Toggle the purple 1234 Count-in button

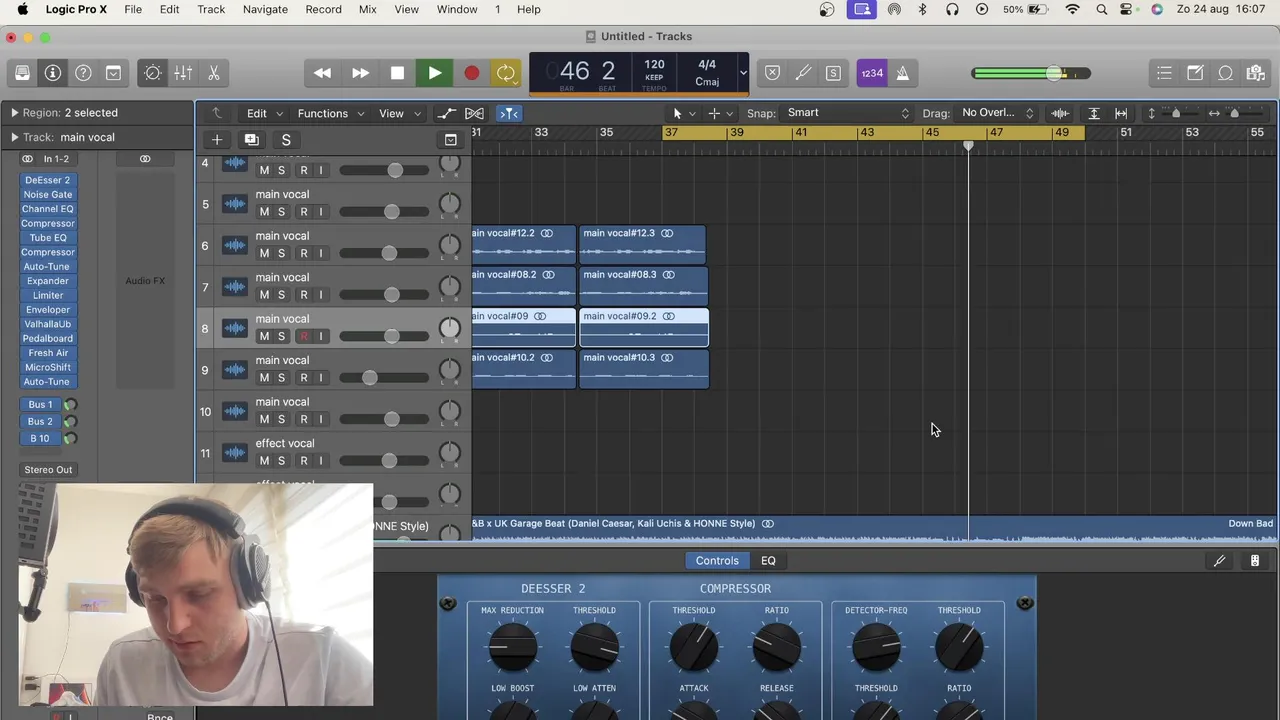click(x=872, y=73)
